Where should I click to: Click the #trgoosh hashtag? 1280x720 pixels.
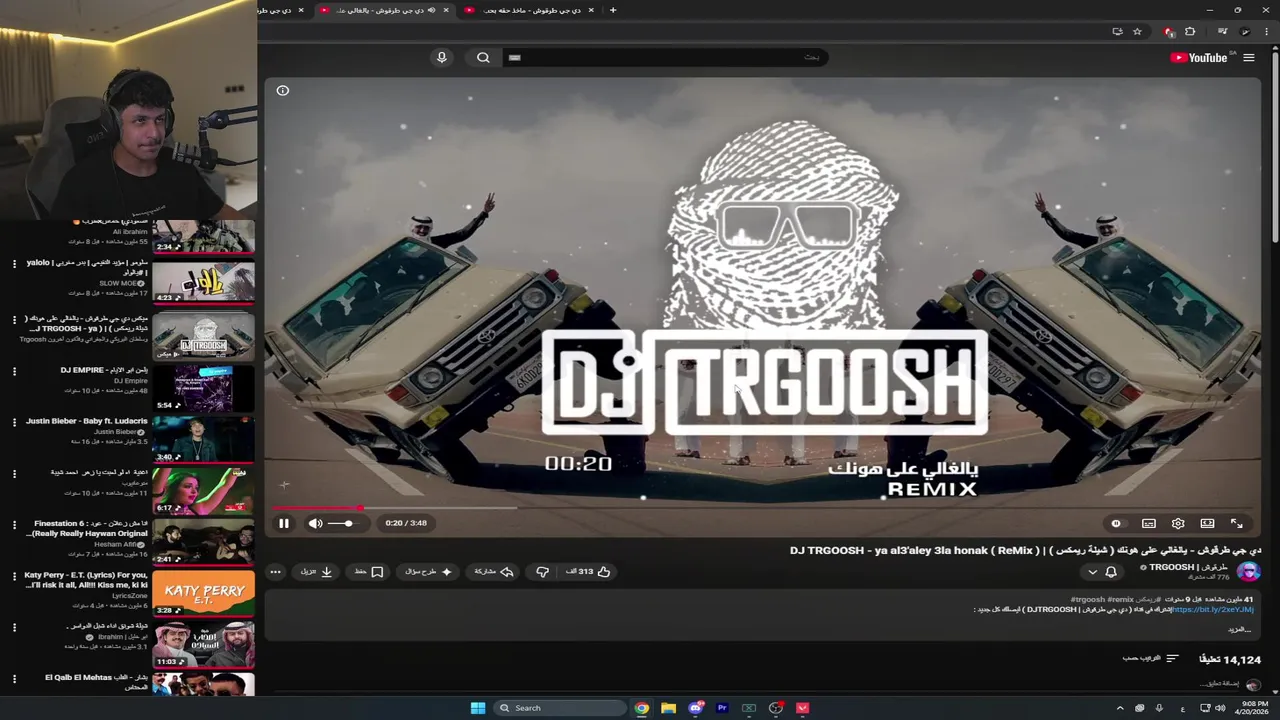click(x=1088, y=600)
